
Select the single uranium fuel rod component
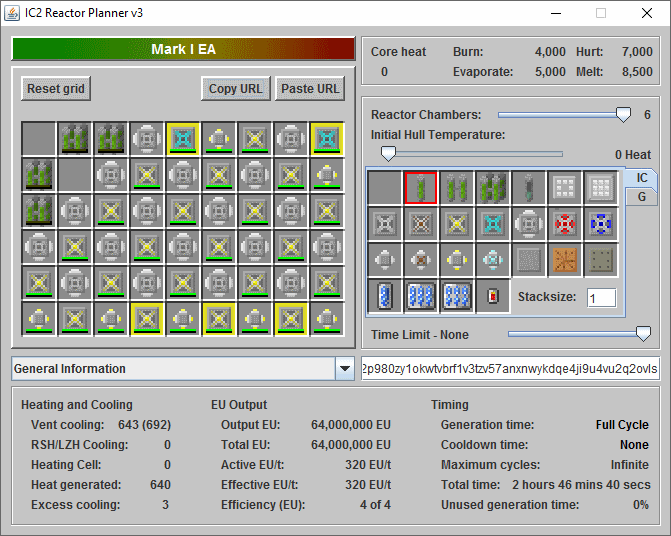pyautogui.click(x=421, y=188)
